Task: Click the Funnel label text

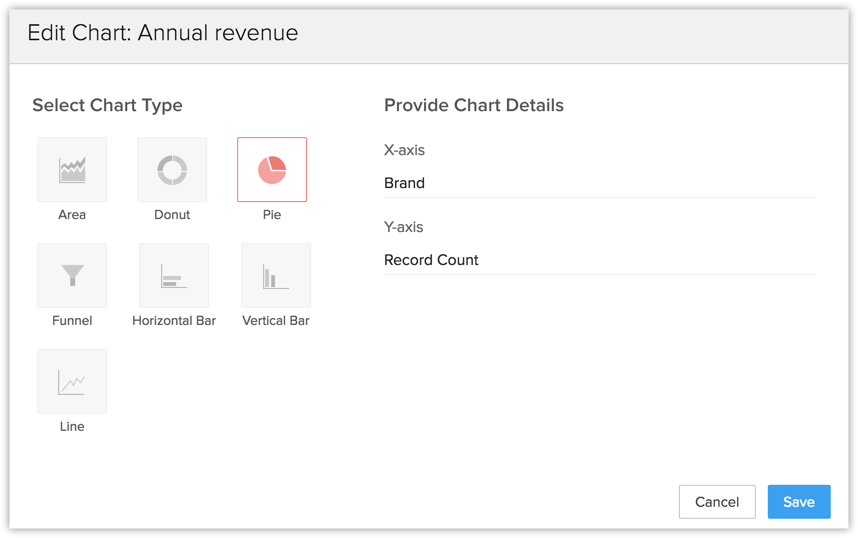Action: pos(72,321)
